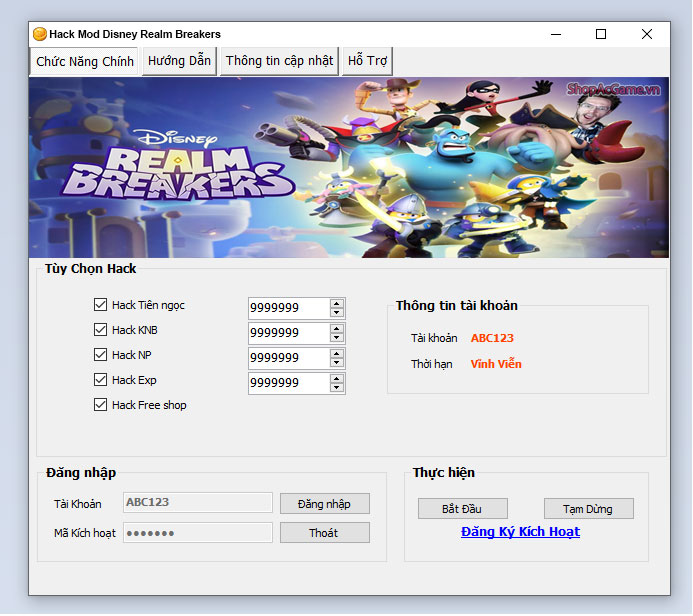Increase the Hack KNB value with up arrow
Image resolution: width=693 pixels, height=616 pixels.
tap(337, 329)
